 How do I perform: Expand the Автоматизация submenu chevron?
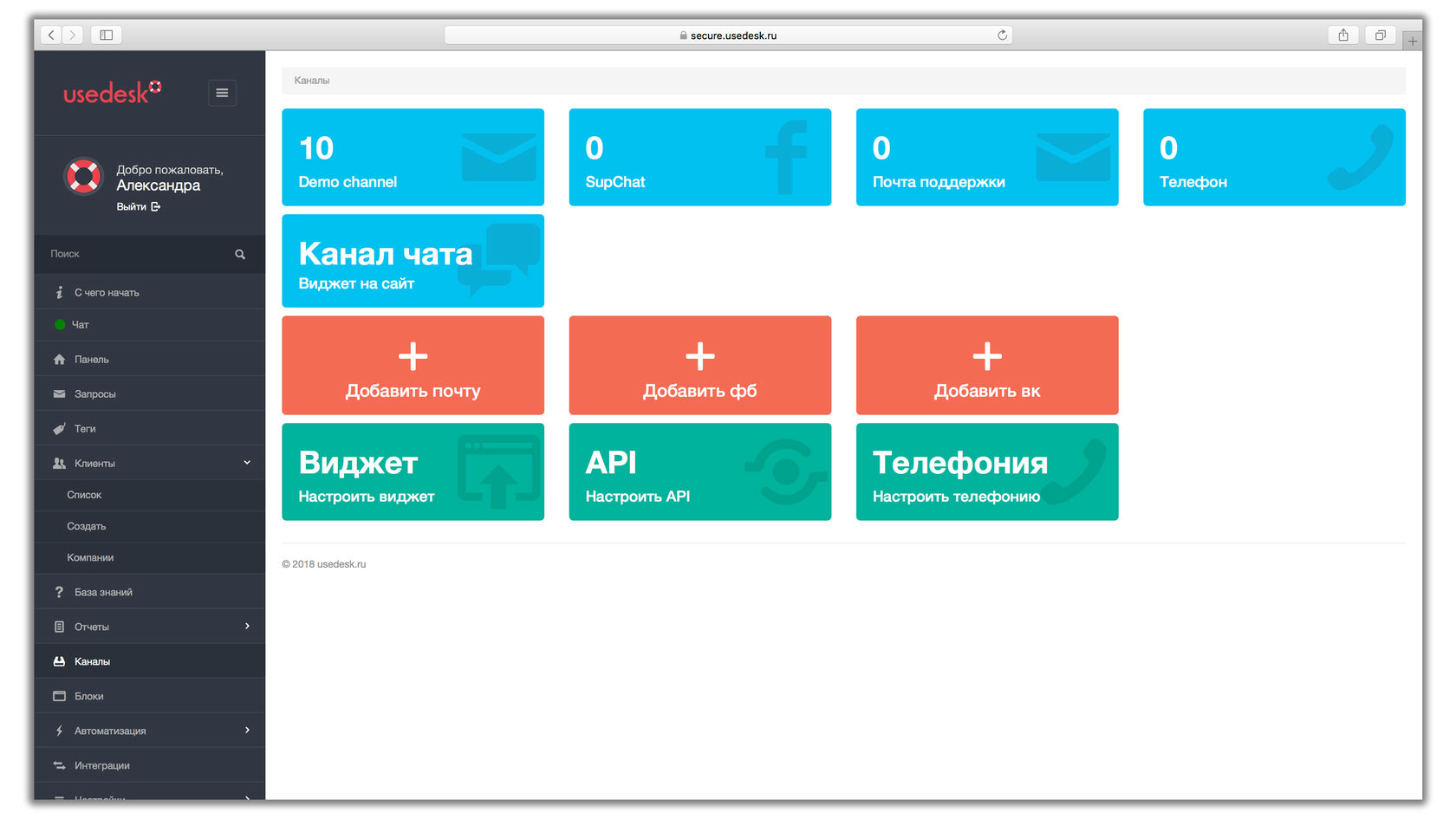[x=247, y=730]
